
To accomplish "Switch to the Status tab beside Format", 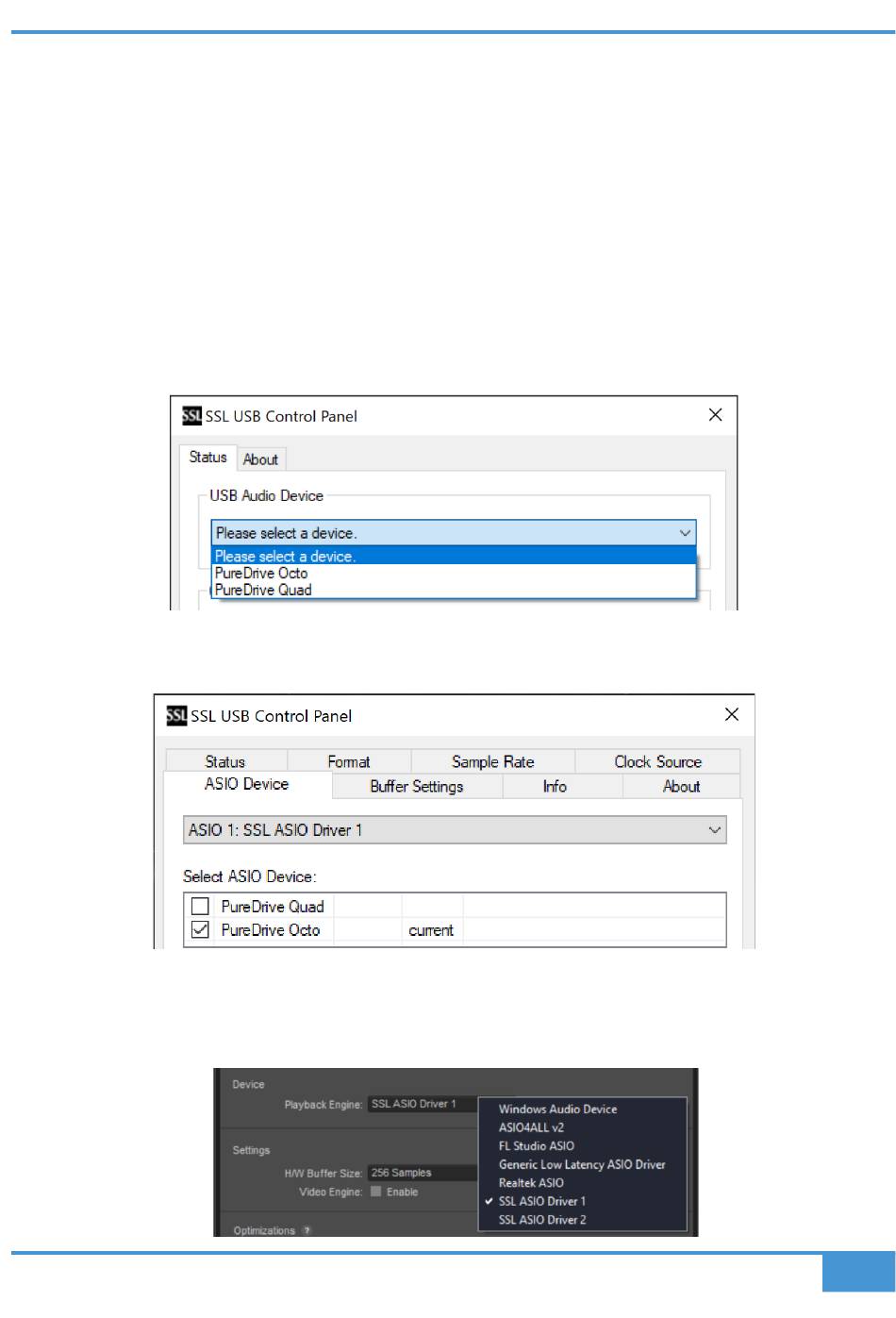I will point(225,761).
